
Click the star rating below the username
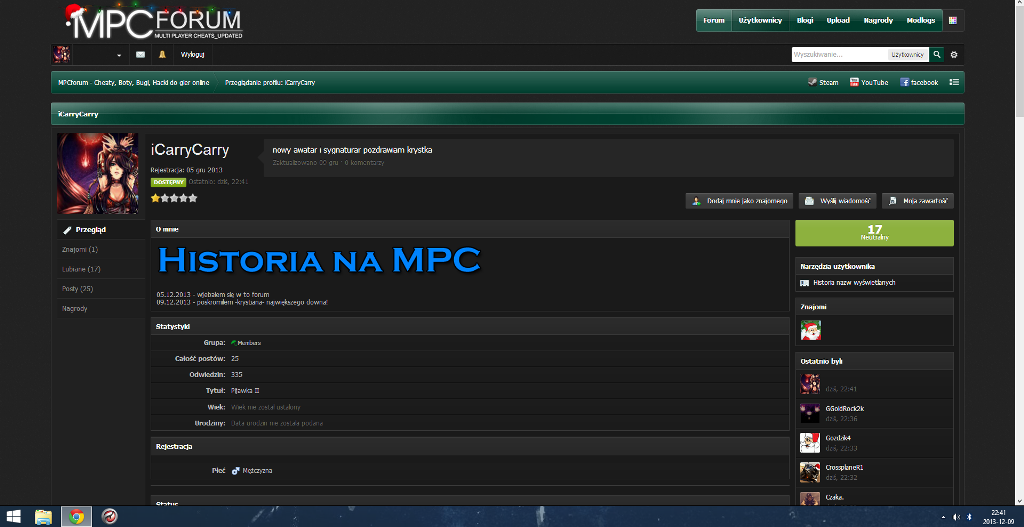[x=174, y=198]
